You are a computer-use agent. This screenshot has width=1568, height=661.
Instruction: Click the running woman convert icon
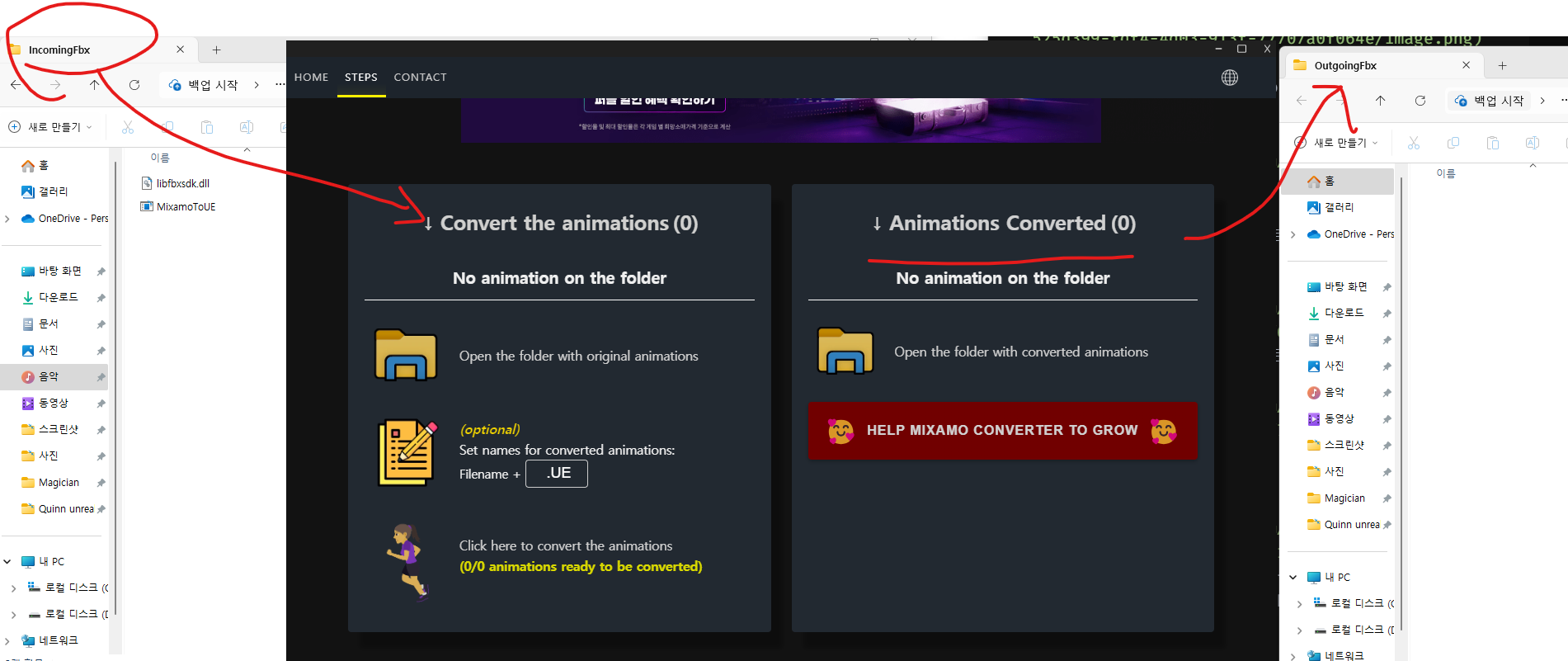coord(407,561)
